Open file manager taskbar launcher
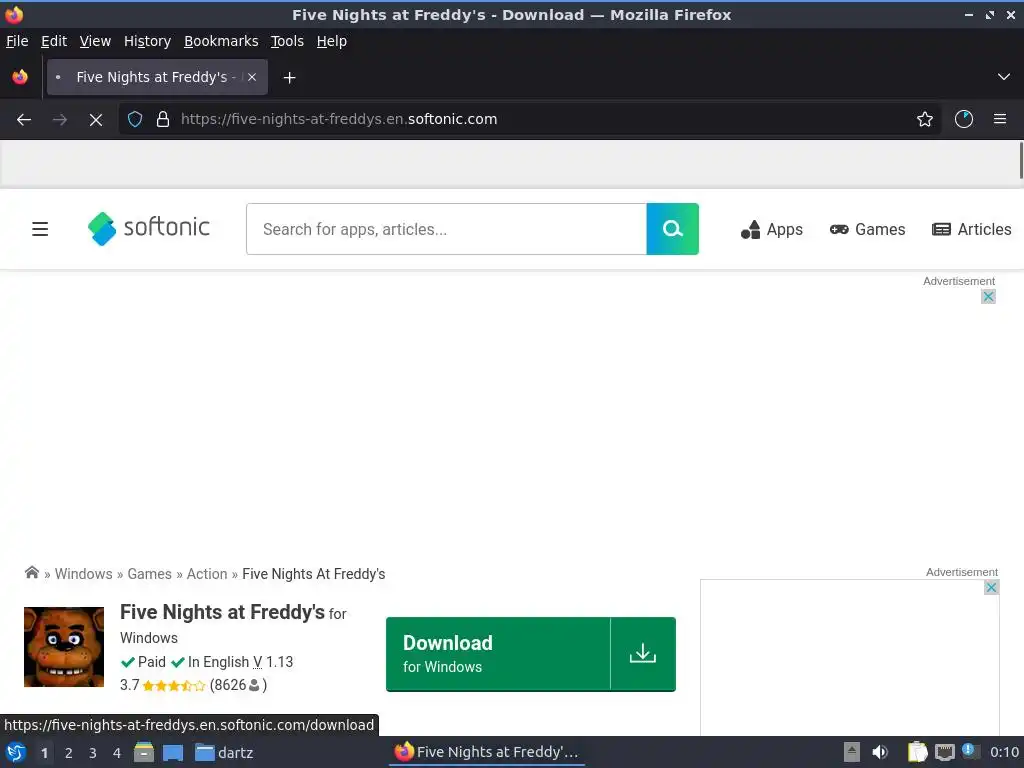Image resolution: width=1024 pixels, height=768 pixels. point(144,752)
